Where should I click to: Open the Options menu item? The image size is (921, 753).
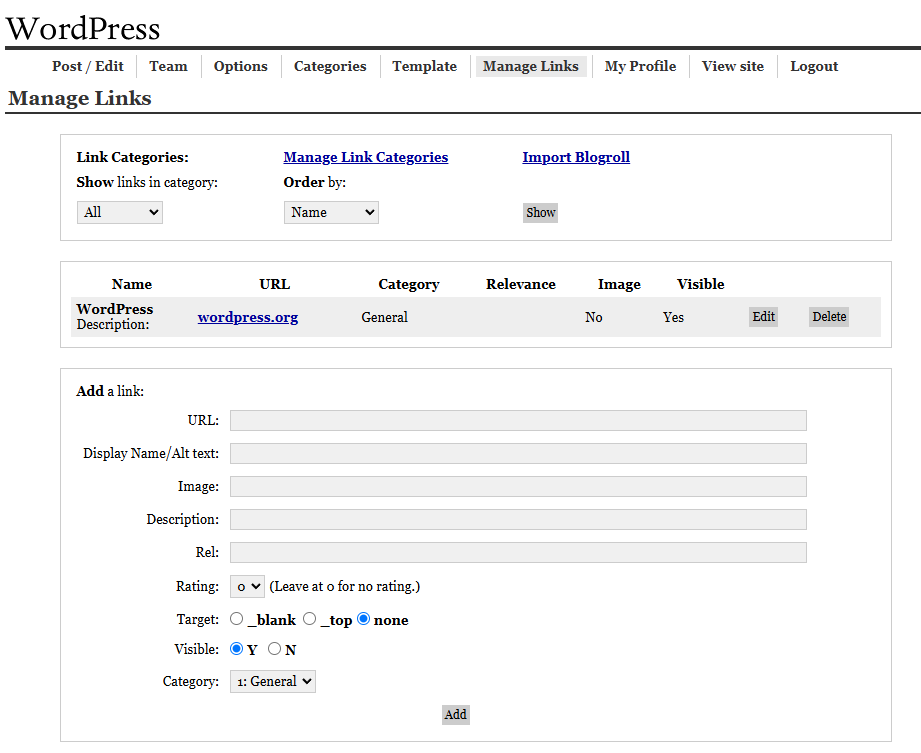pyautogui.click(x=241, y=66)
